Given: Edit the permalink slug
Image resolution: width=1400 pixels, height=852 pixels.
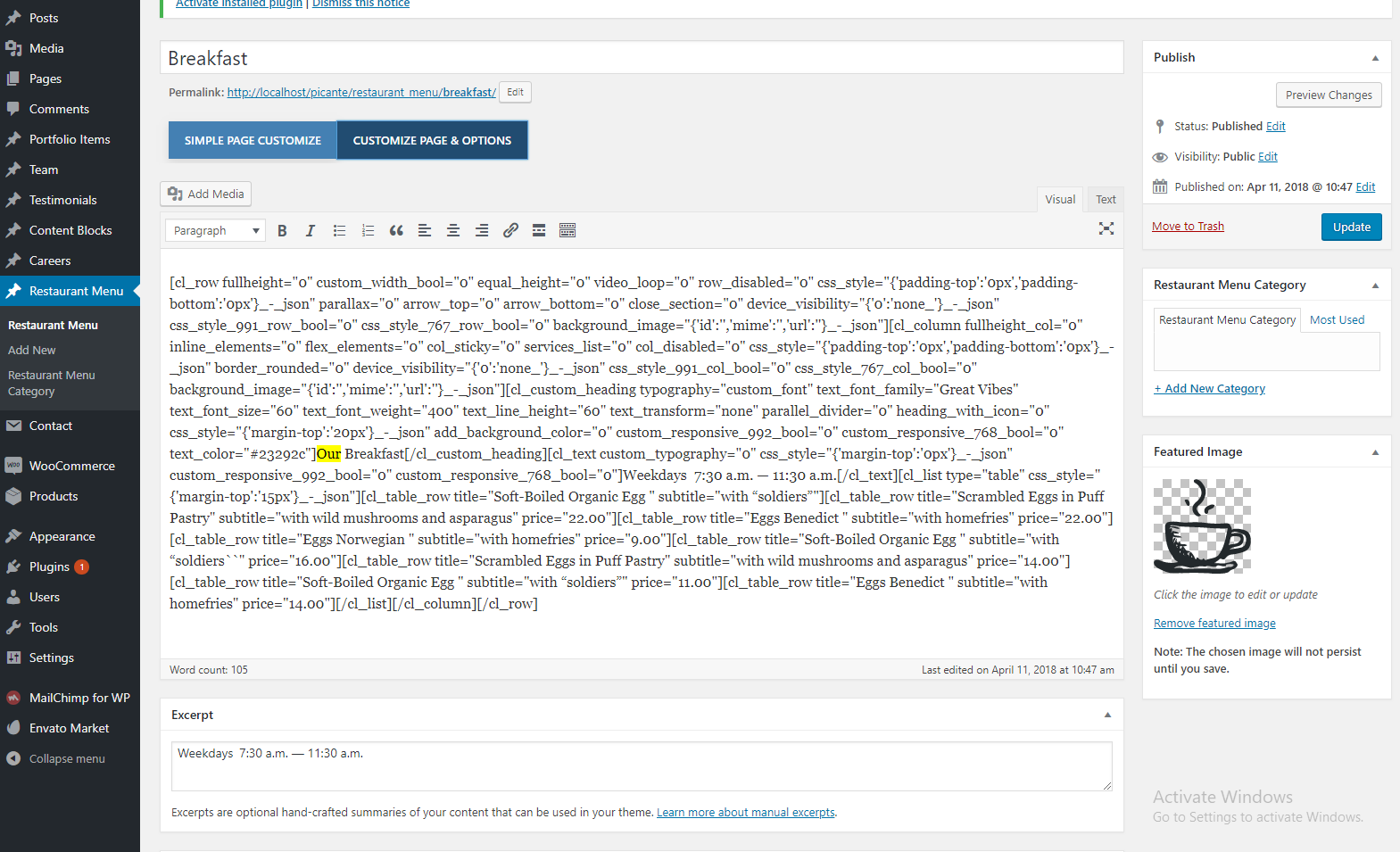Looking at the screenshot, I should point(515,92).
